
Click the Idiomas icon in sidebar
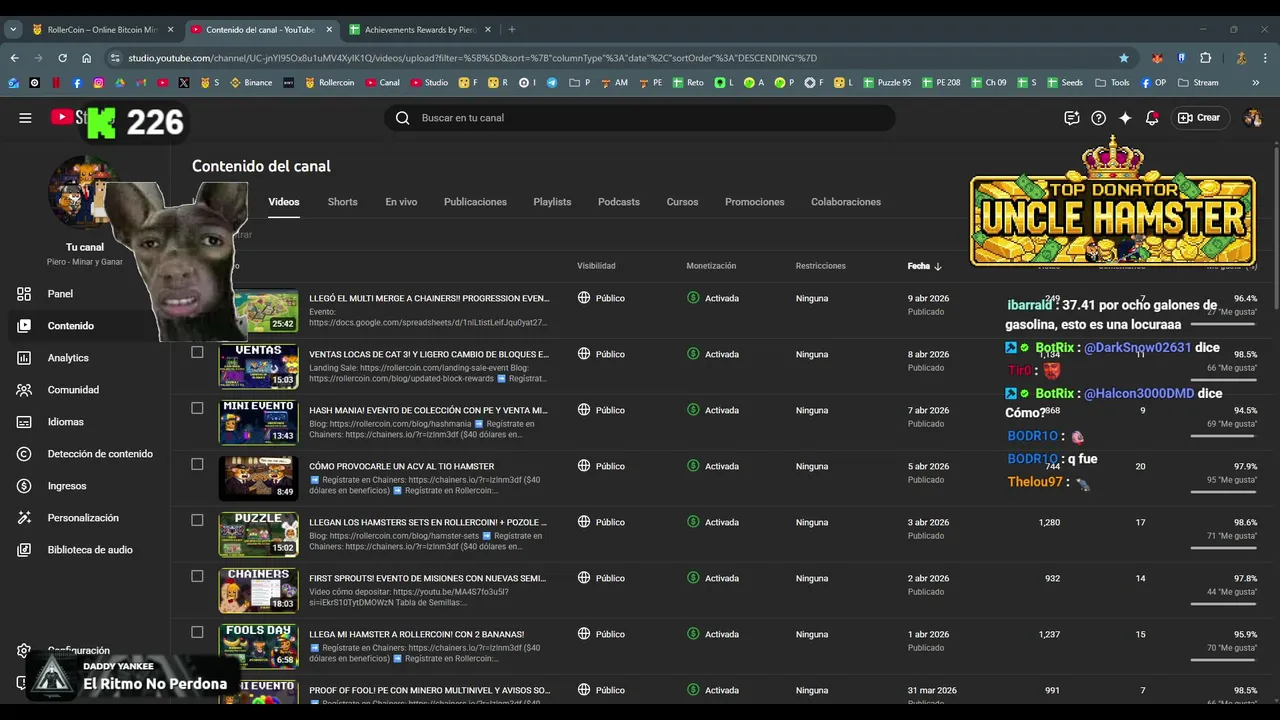(24, 422)
